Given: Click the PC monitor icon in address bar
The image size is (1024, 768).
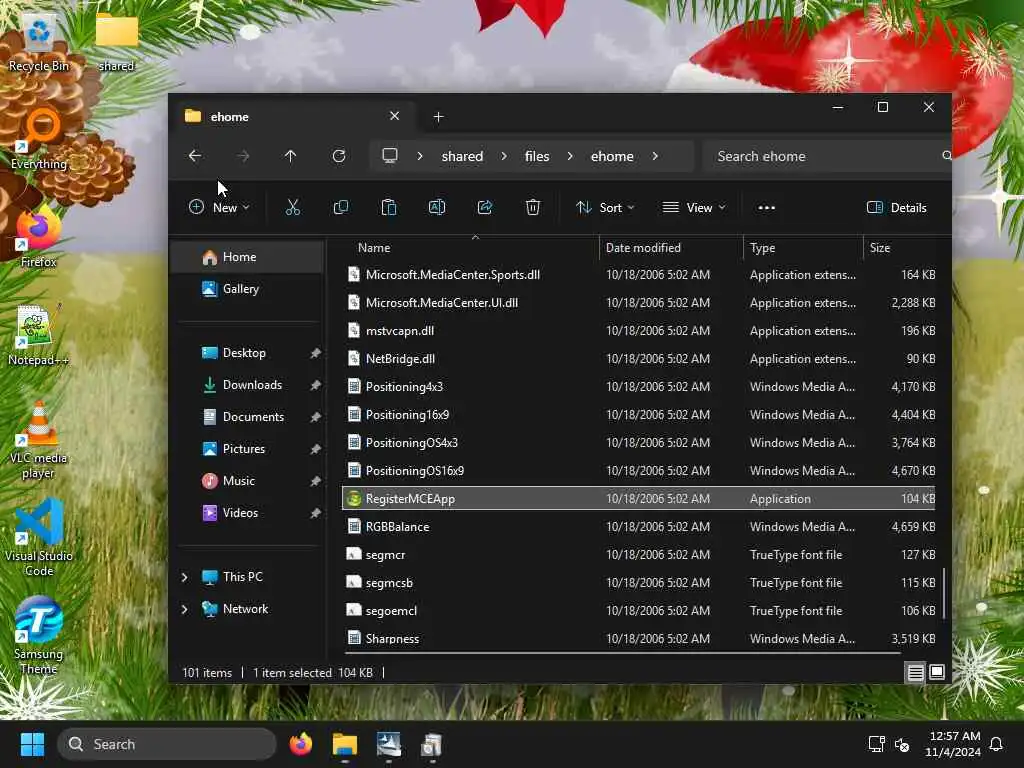Looking at the screenshot, I should 390,155.
